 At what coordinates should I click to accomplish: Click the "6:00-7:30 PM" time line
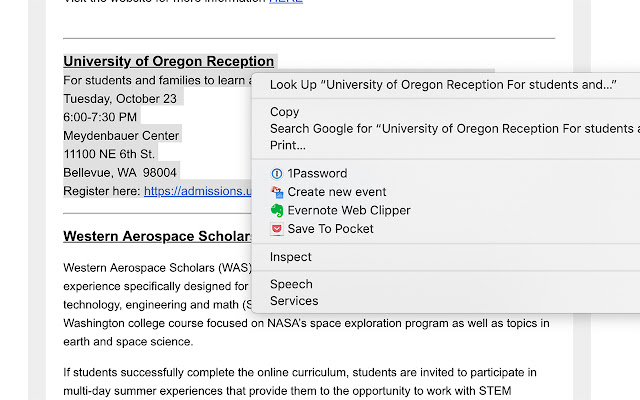(x=101, y=117)
